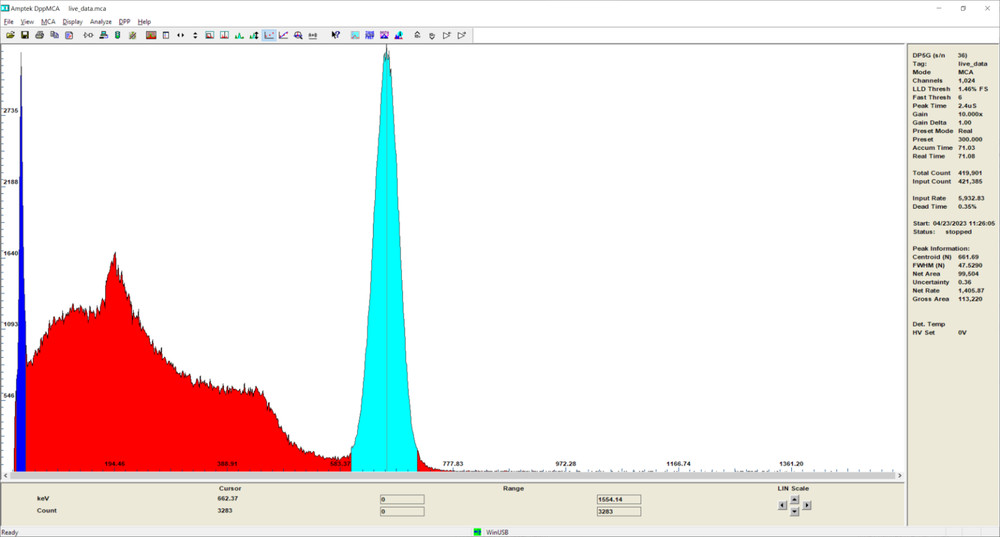Click the last play triangle icon in toolbar
The width and height of the screenshot is (1000, 537).
pos(461,36)
